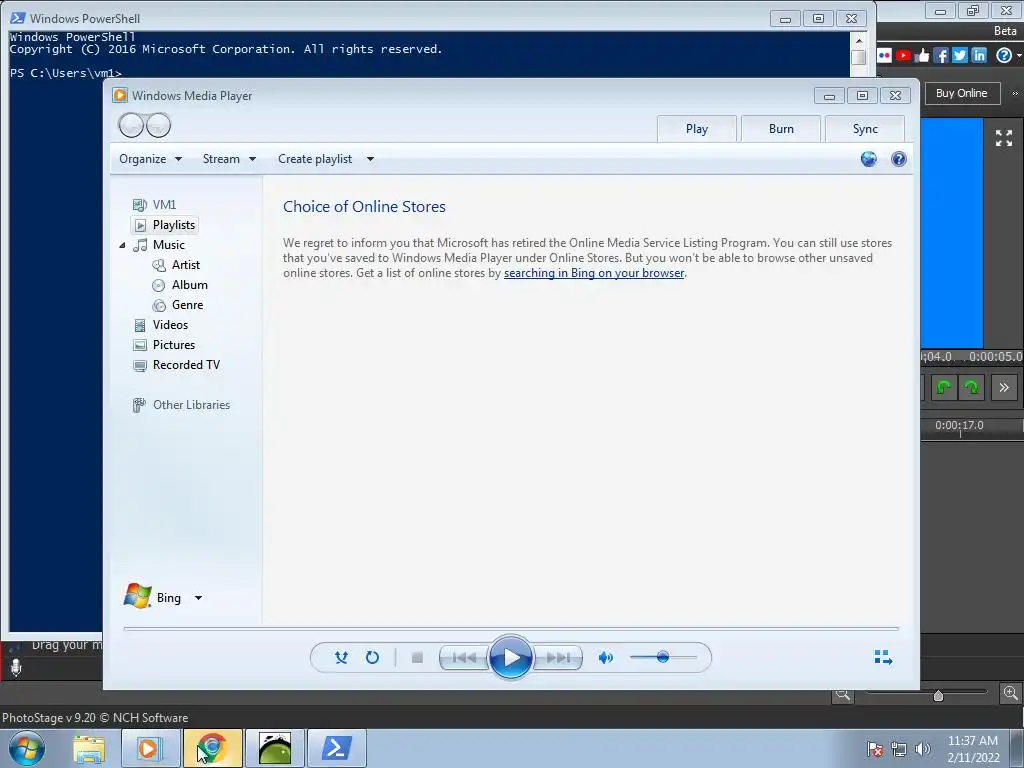The height and width of the screenshot is (768, 1024).
Task: Open the PhotoStage help icon
Action: [x=1004, y=56]
